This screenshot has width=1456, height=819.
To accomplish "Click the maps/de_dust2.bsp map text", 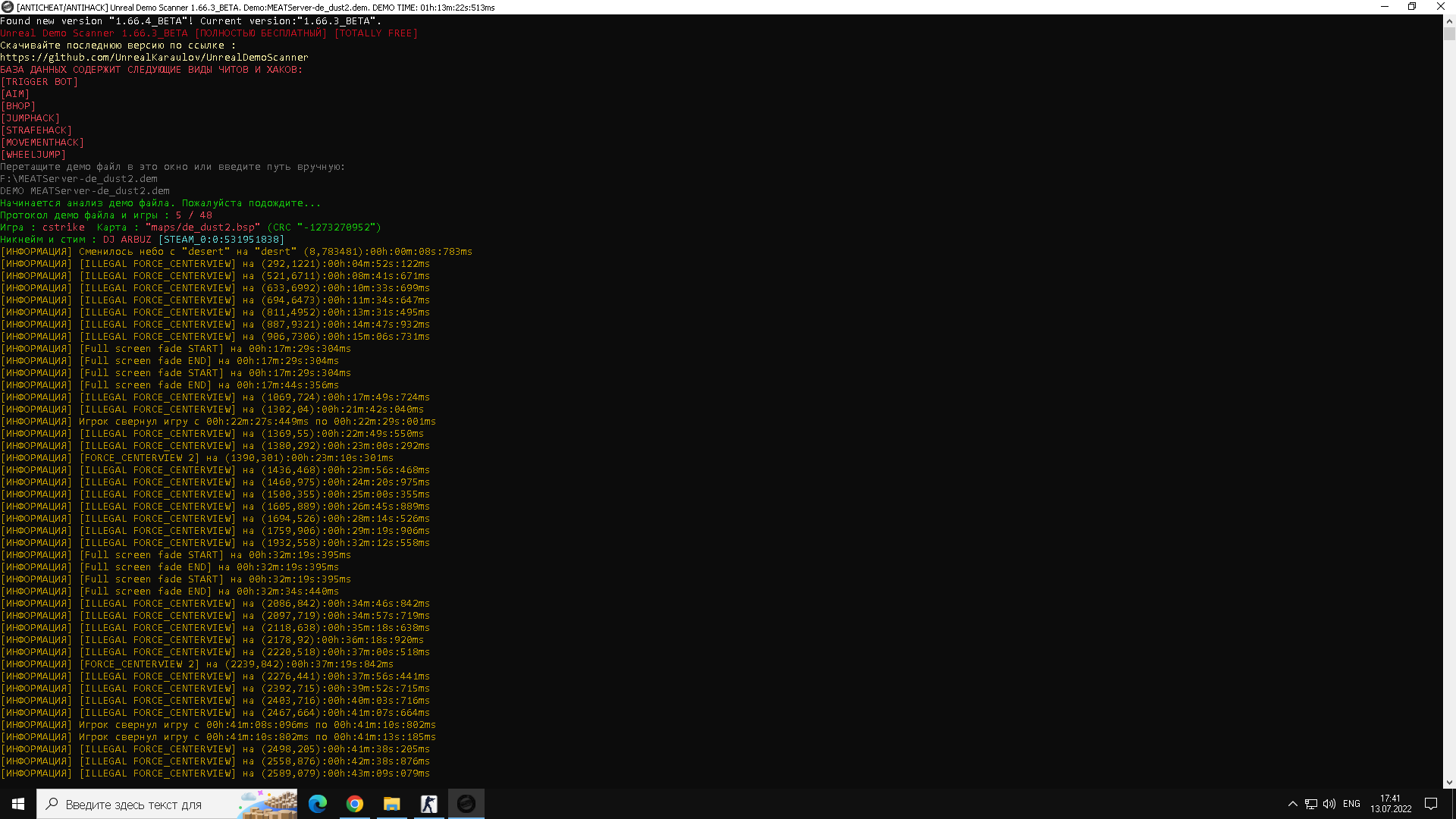I will [x=203, y=227].
